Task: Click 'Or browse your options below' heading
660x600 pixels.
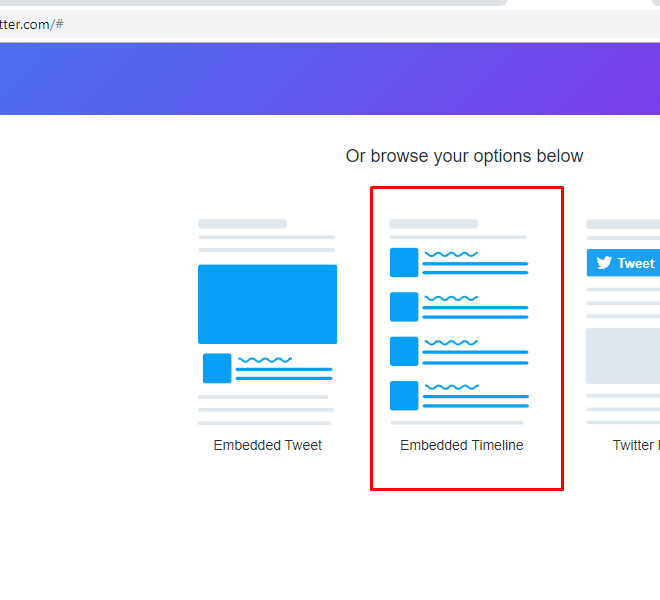Action: click(x=464, y=156)
